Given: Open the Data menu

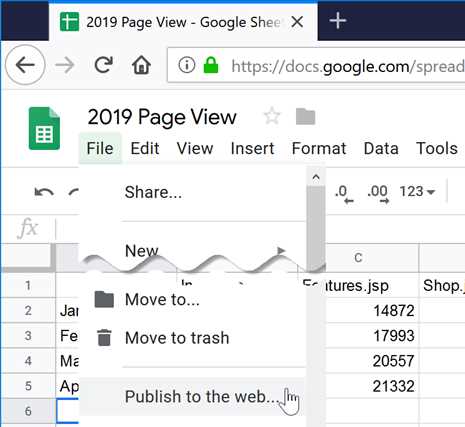Looking at the screenshot, I should (x=381, y=148).
